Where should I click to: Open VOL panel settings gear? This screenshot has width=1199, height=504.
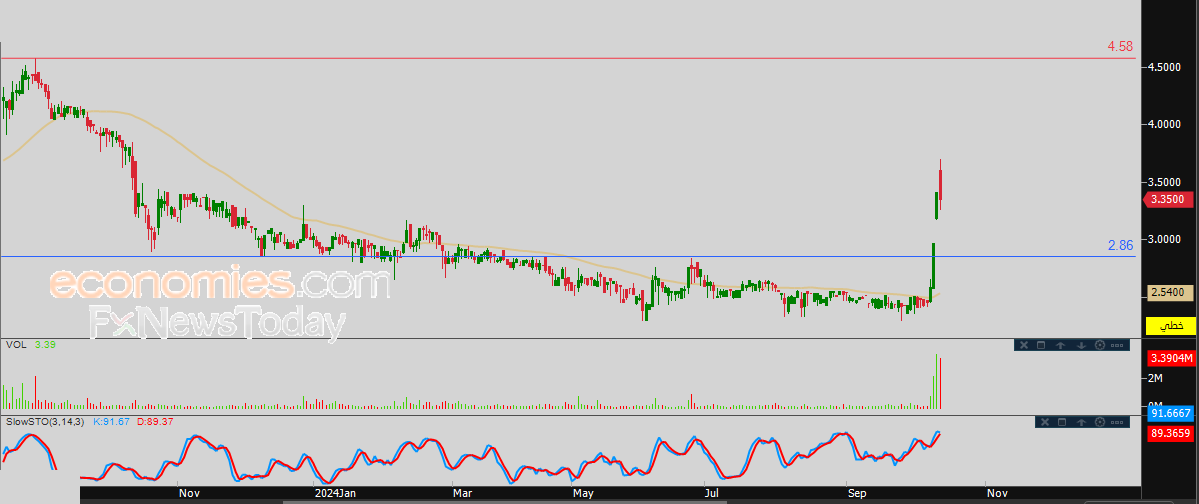[1100, 345]
